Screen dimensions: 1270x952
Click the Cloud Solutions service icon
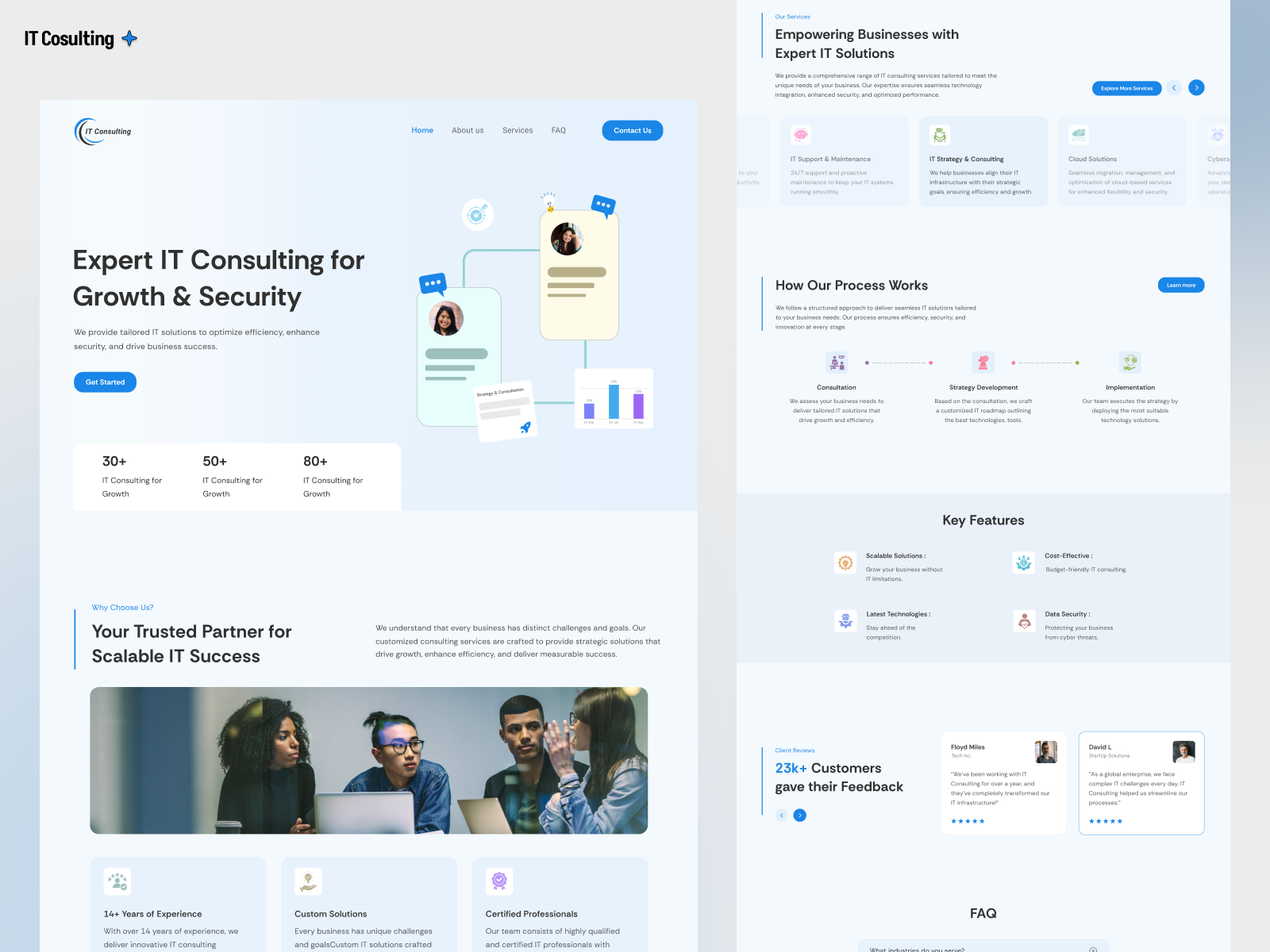(1079, 136)
